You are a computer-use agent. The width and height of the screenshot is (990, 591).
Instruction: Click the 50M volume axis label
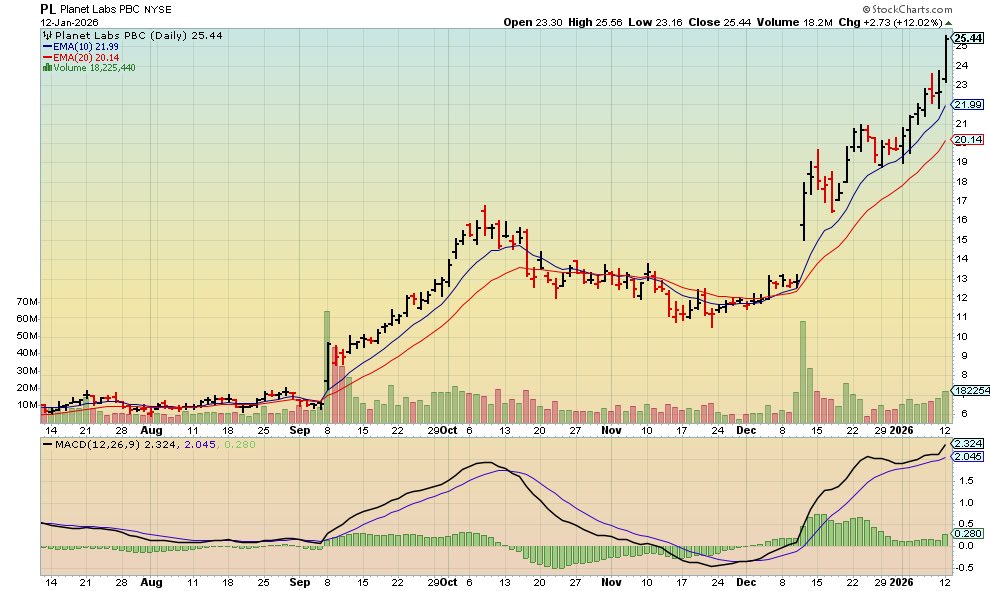point(27,336)
